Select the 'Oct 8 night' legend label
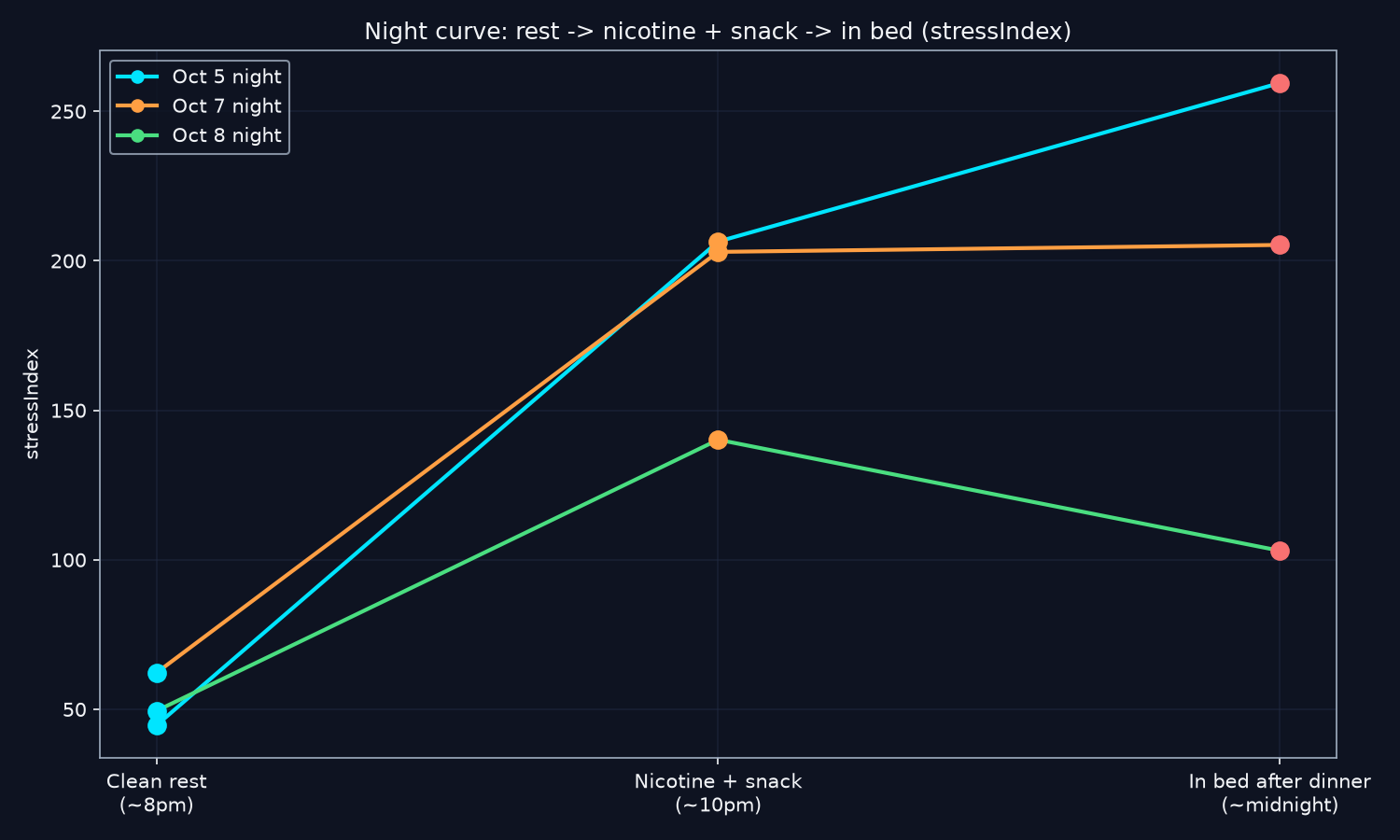The width and height of the screenshot is (1400, 840). (x=227, y=135)
